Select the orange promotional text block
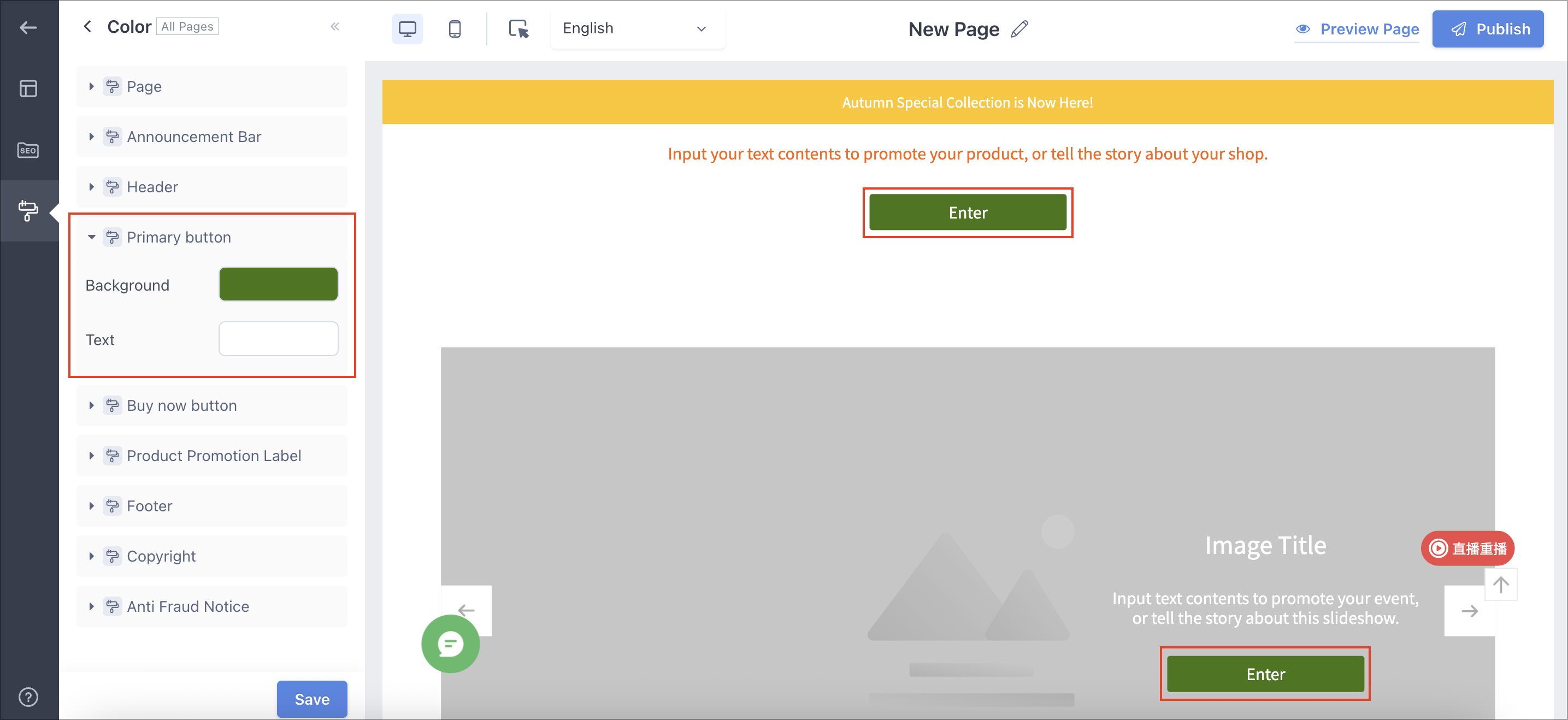This screenshot has height=720, width=1568. point(967,154)
